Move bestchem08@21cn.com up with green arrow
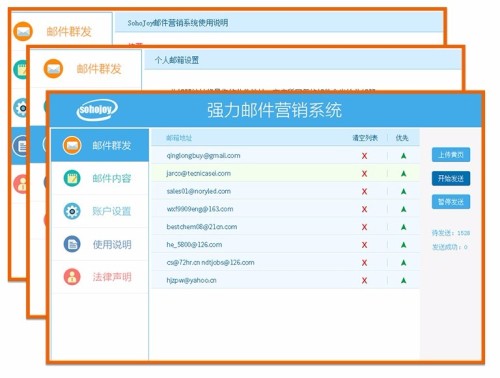Image resolution: width=500 pixels, height=378 pixels. [x=403, y=227]
